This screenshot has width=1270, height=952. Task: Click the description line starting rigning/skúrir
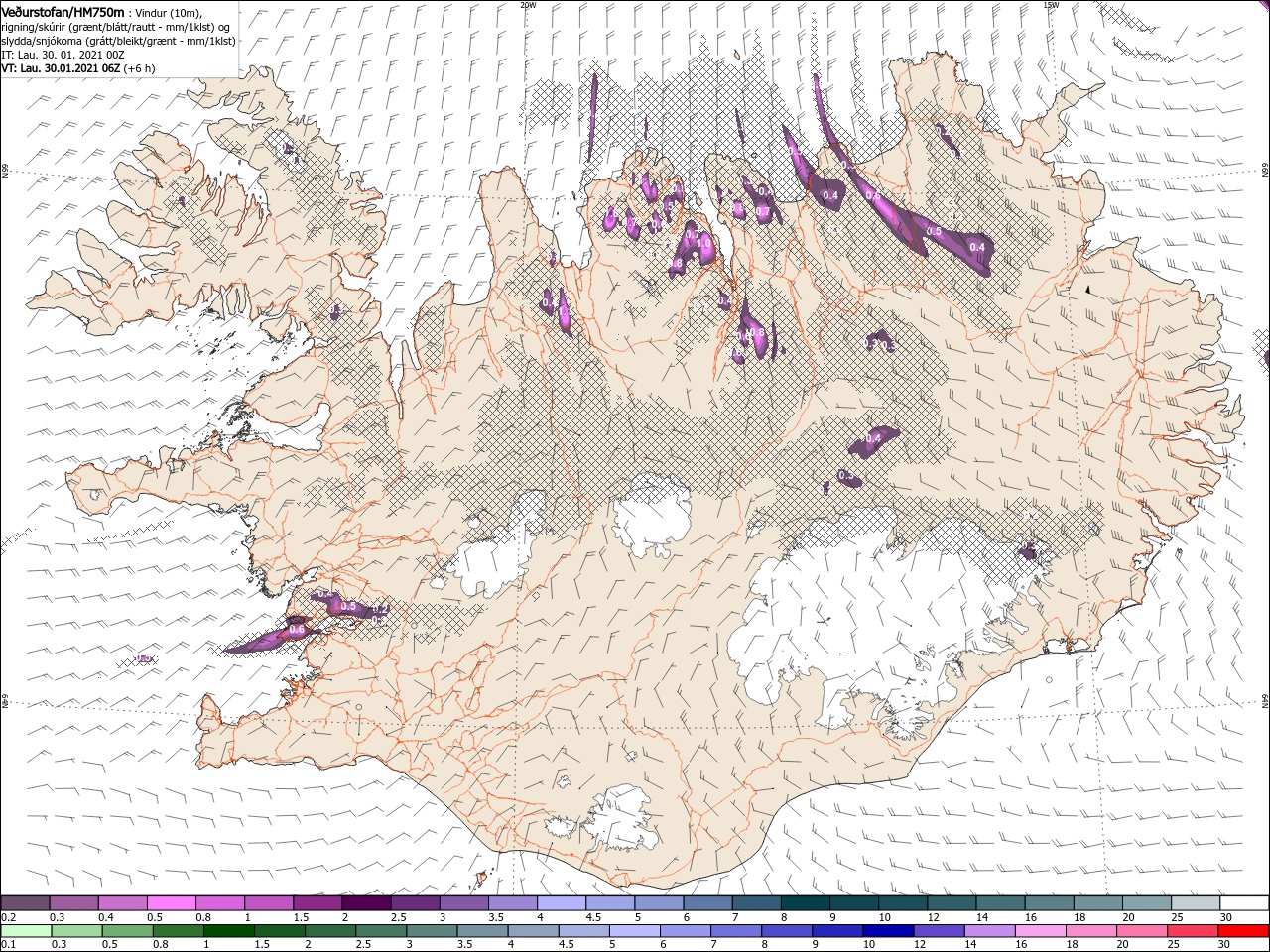[x=115, y=26]
